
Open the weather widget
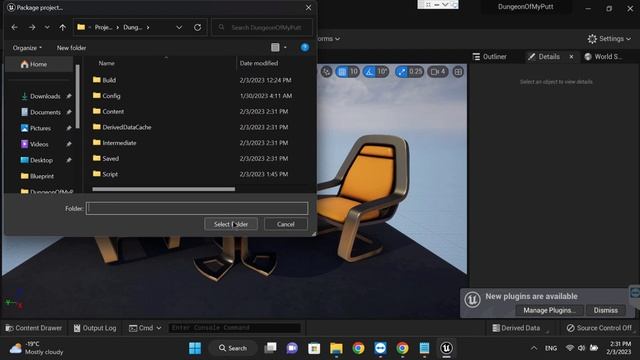[37, 348]
